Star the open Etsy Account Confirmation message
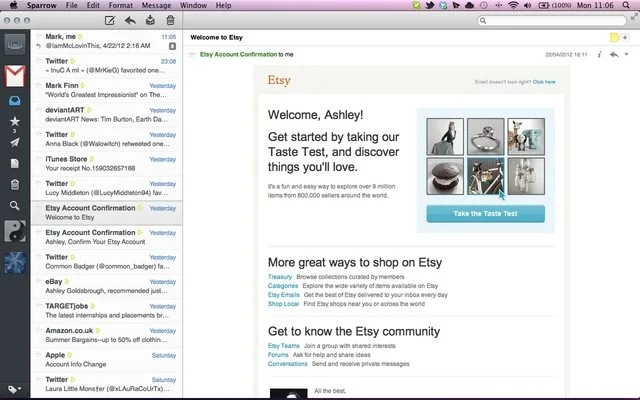The image size is (640, 400). click(x=192, y=54)
